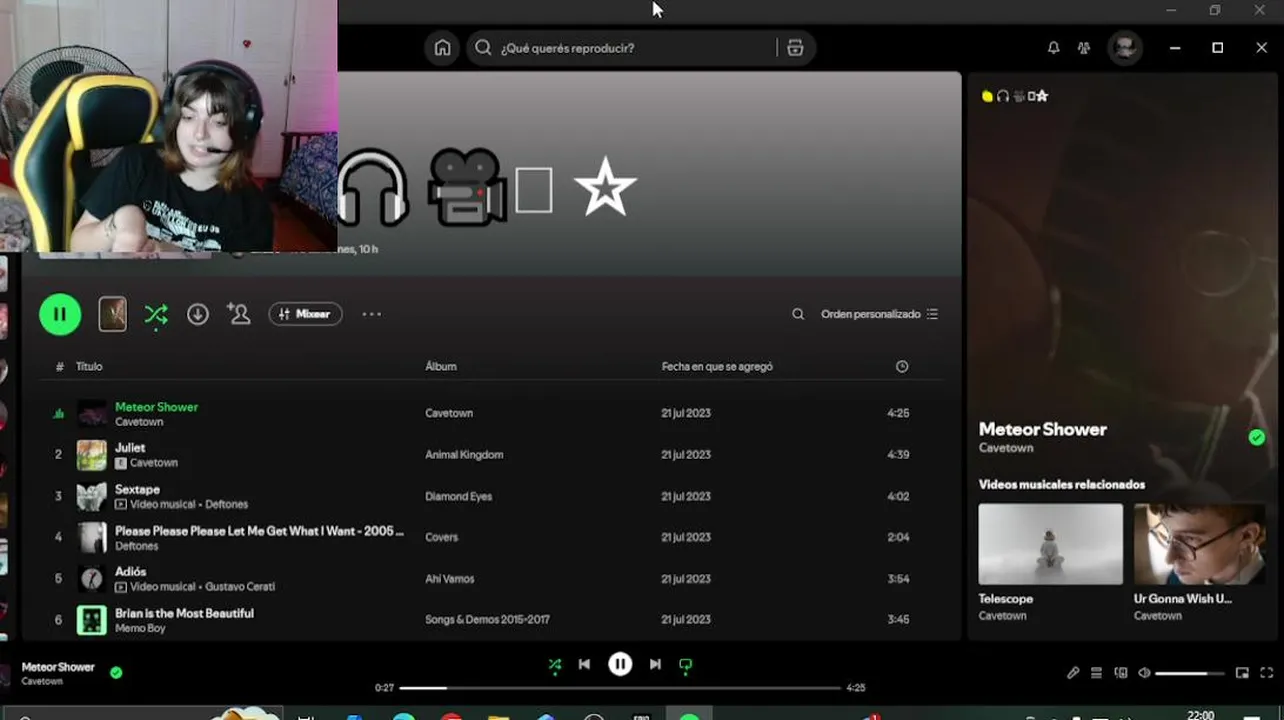Open the mini player icon
1284x720 pixels.
pyautogui.click(x=1242, y=673)
